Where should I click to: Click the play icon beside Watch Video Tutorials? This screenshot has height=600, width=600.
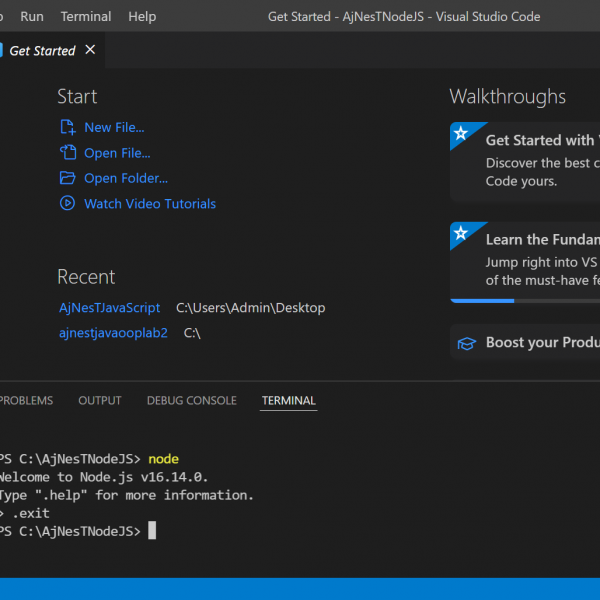tap(67, 203)
